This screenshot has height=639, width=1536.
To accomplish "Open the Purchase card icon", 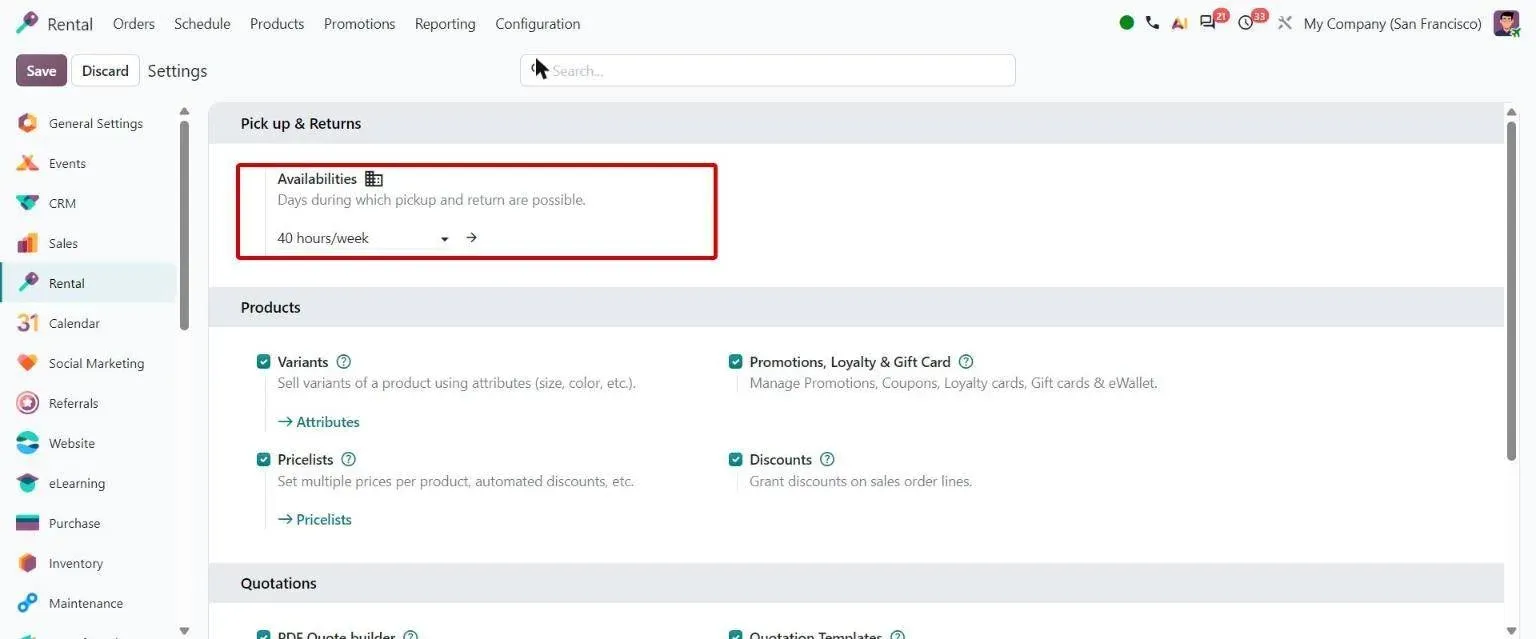I will [x=28, y=523].
